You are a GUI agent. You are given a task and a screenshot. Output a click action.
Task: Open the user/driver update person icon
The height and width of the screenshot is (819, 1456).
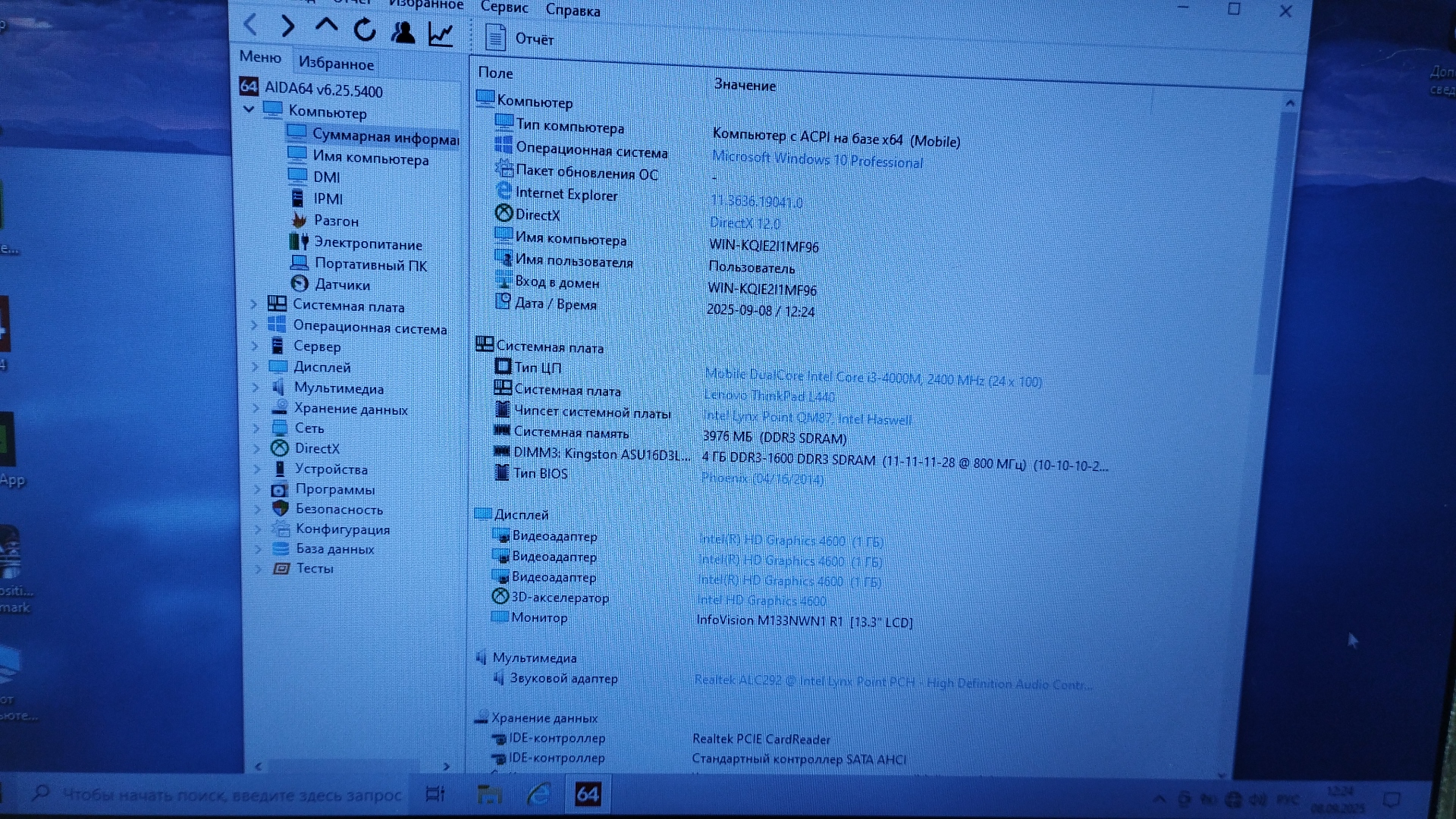click(x=403, y=32)
